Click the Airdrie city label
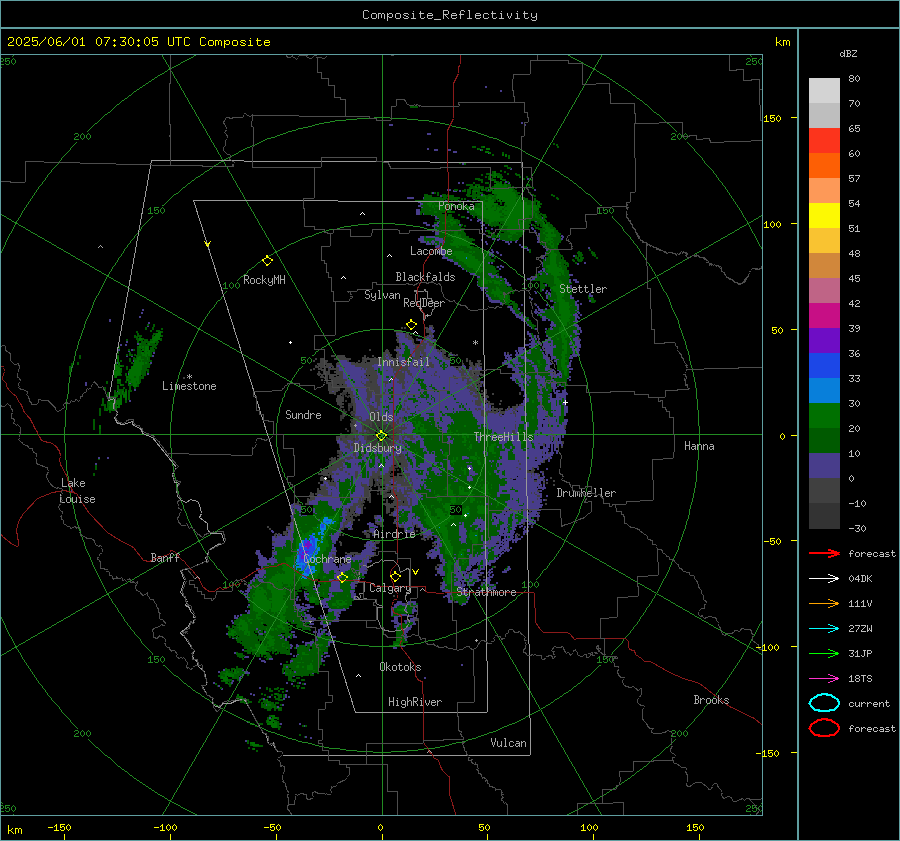900x841 pixels. click(x=394, y=534)
